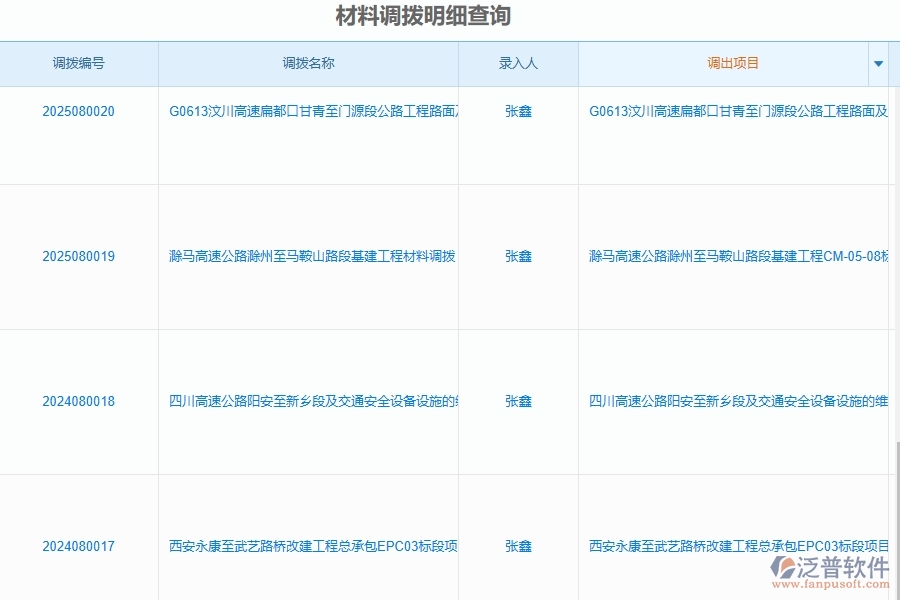Open the 调出项目 column filter dropdown
The height and width of the screenshot is (600, 900).
coord(878,62)
